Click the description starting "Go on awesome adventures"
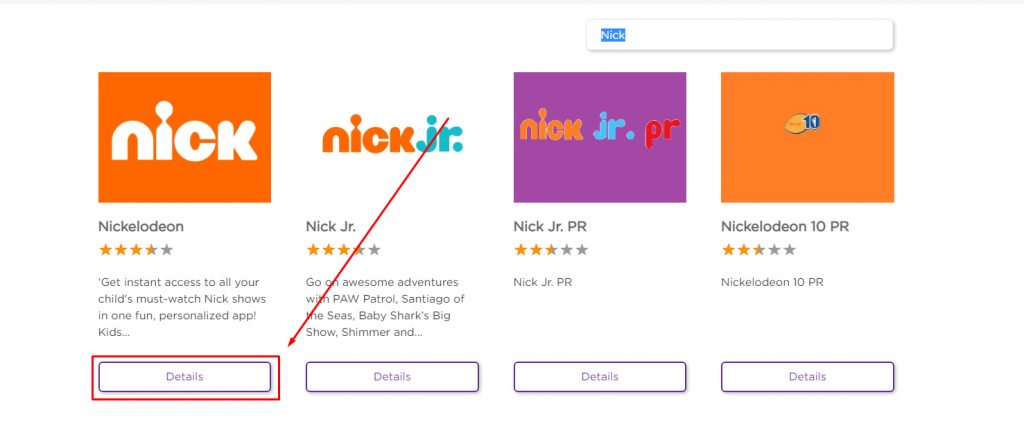This screenshot has height=431, width=1024. click(x=387, y=307)
